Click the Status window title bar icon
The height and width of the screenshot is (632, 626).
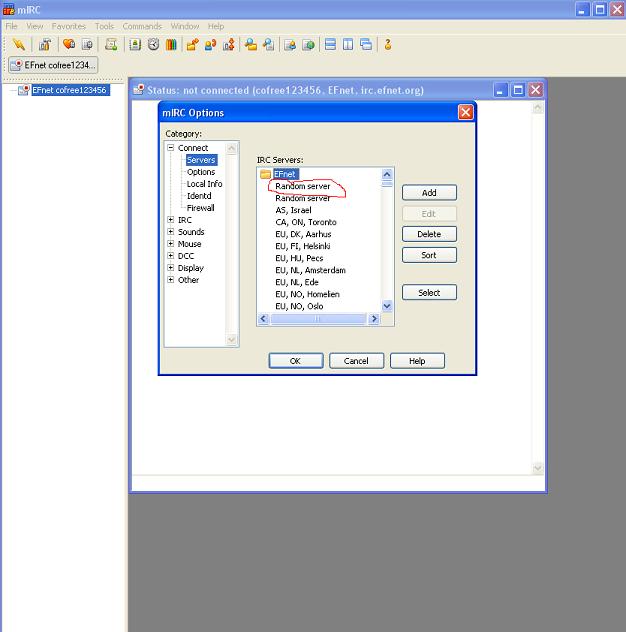139,89
